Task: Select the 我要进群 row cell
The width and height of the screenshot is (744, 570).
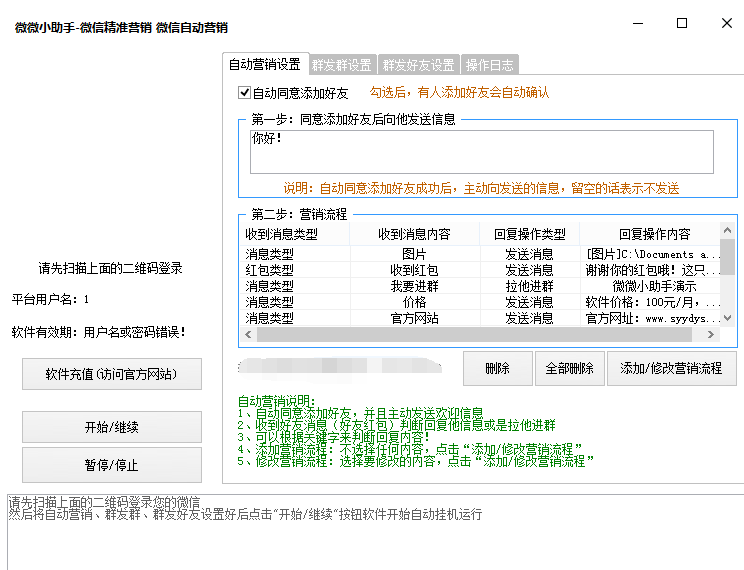Action: tap(414, 286)
